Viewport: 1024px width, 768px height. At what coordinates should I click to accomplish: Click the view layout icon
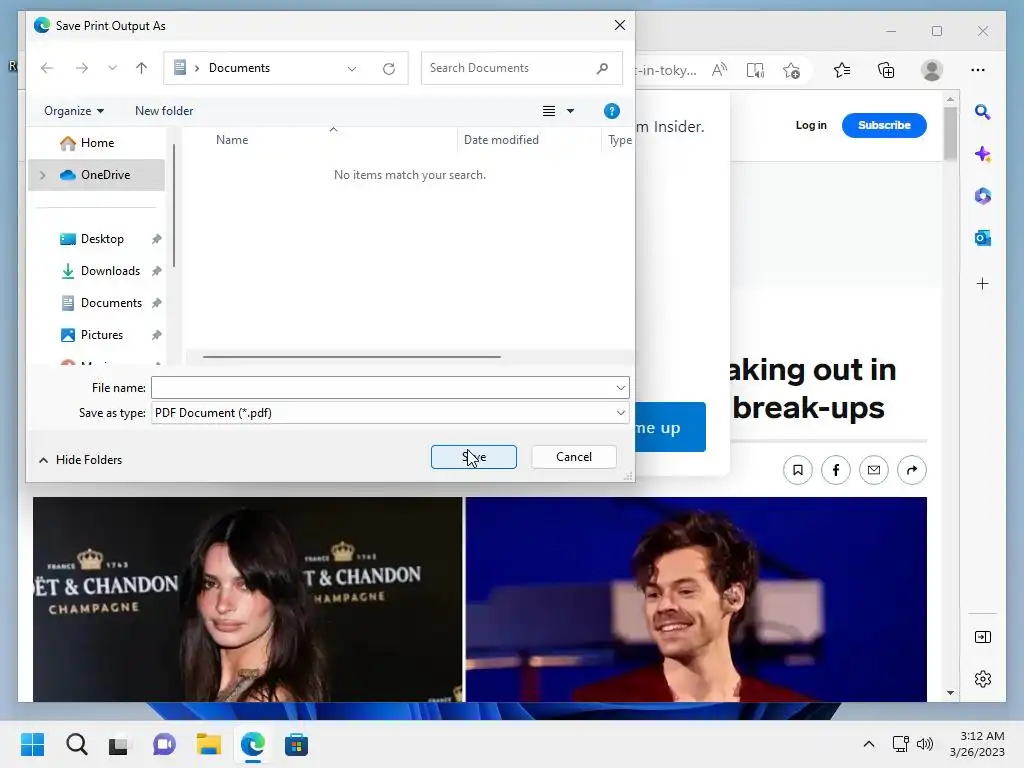click(549, 111)
